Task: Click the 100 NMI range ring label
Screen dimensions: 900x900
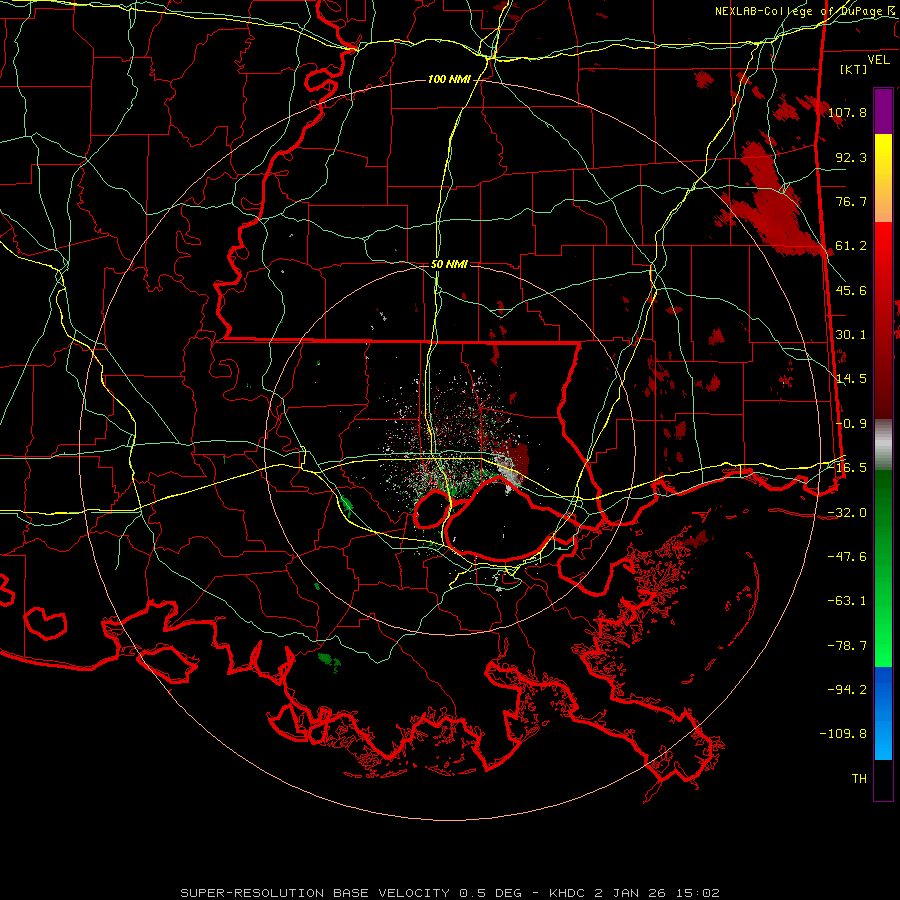Action: coord(449,79)
